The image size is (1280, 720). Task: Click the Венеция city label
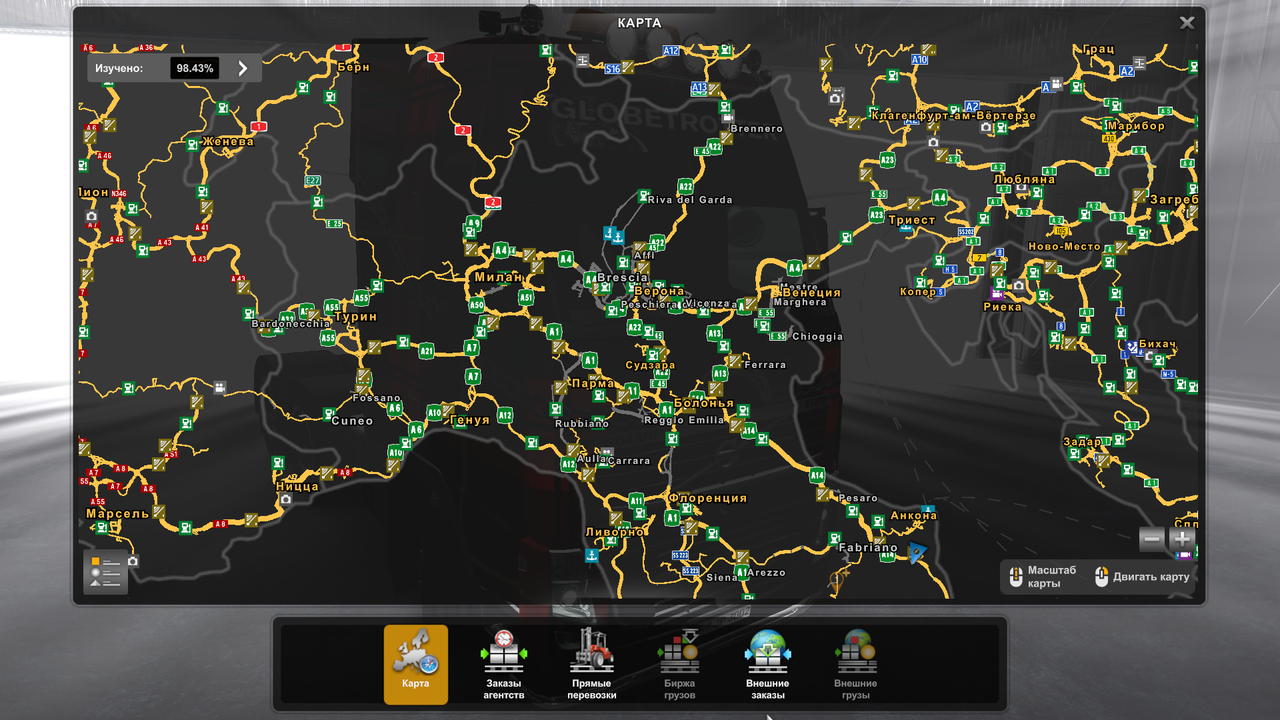pos(812,293)
